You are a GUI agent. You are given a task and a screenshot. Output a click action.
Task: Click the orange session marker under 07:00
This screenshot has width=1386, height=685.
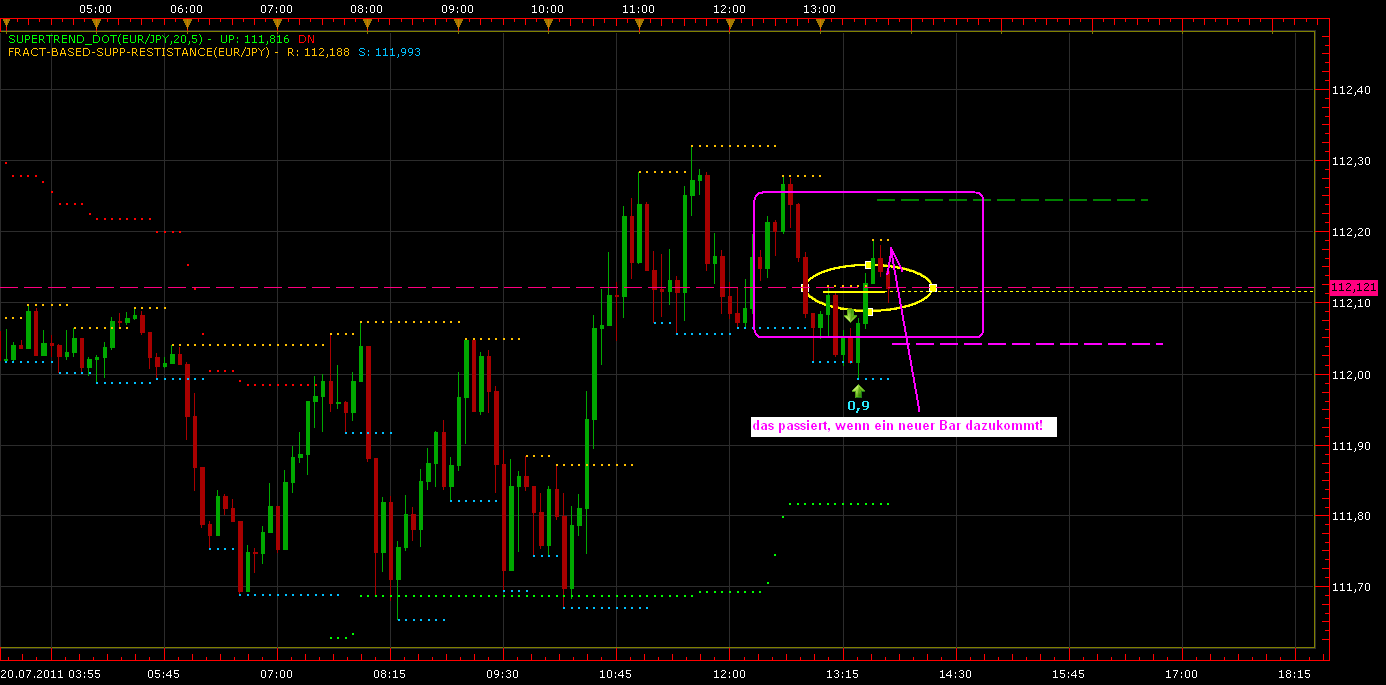(x=277, y=23)
